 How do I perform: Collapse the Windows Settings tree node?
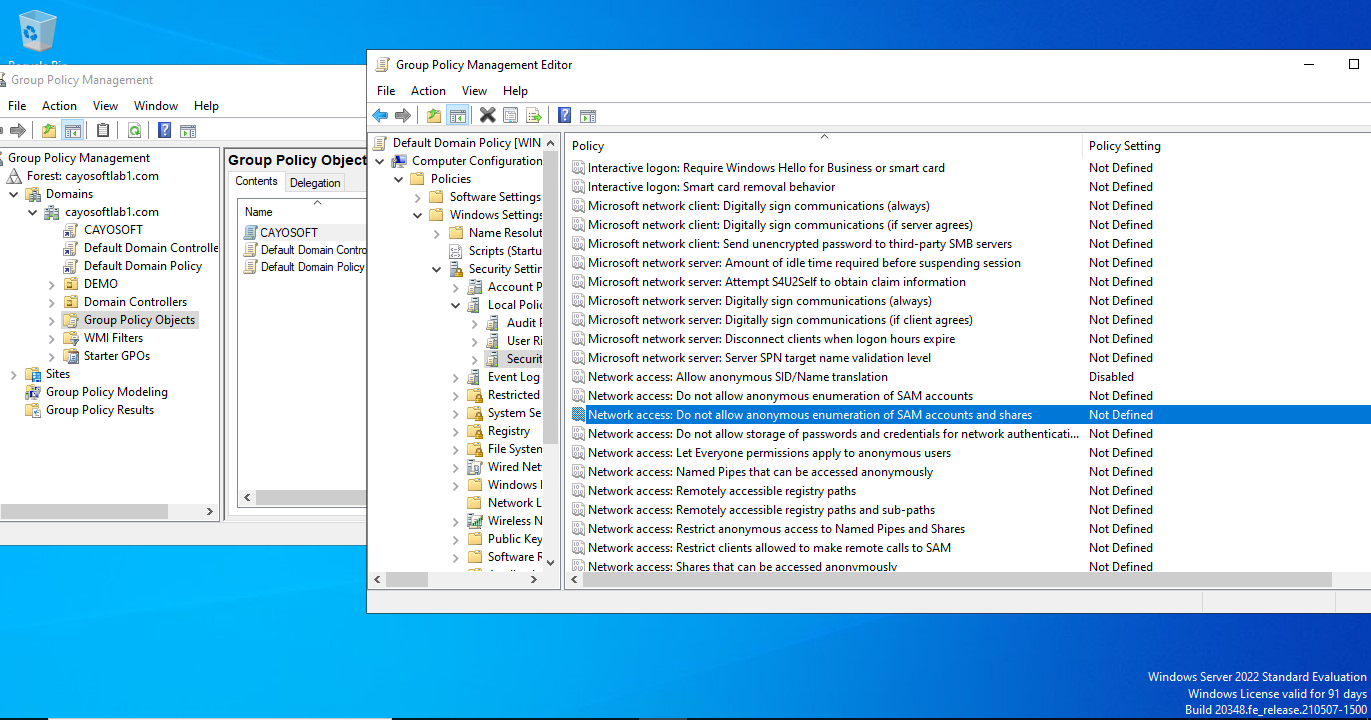[418, 215]
